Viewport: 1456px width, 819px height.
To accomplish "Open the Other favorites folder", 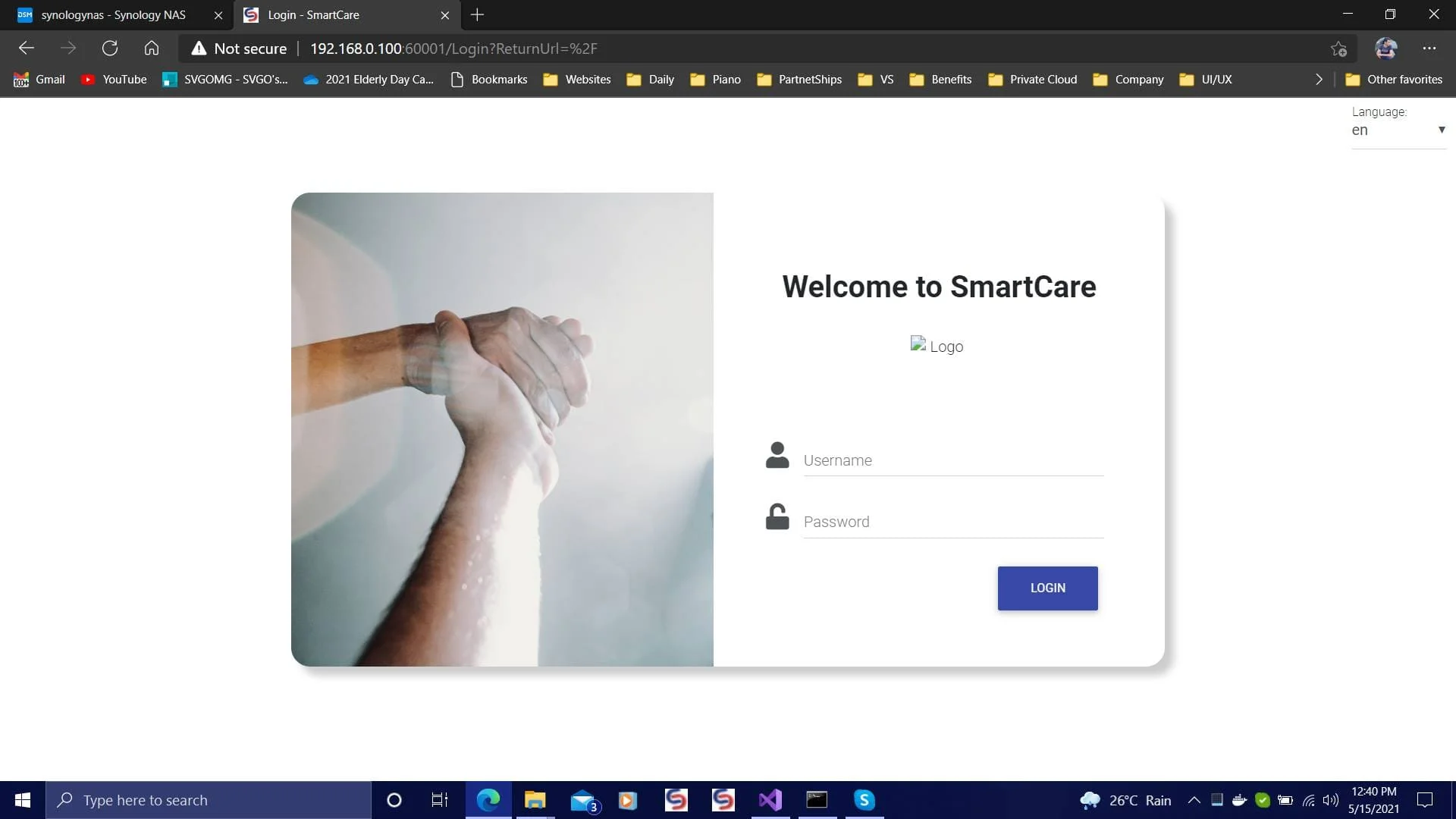I will tap(1394, 80).
